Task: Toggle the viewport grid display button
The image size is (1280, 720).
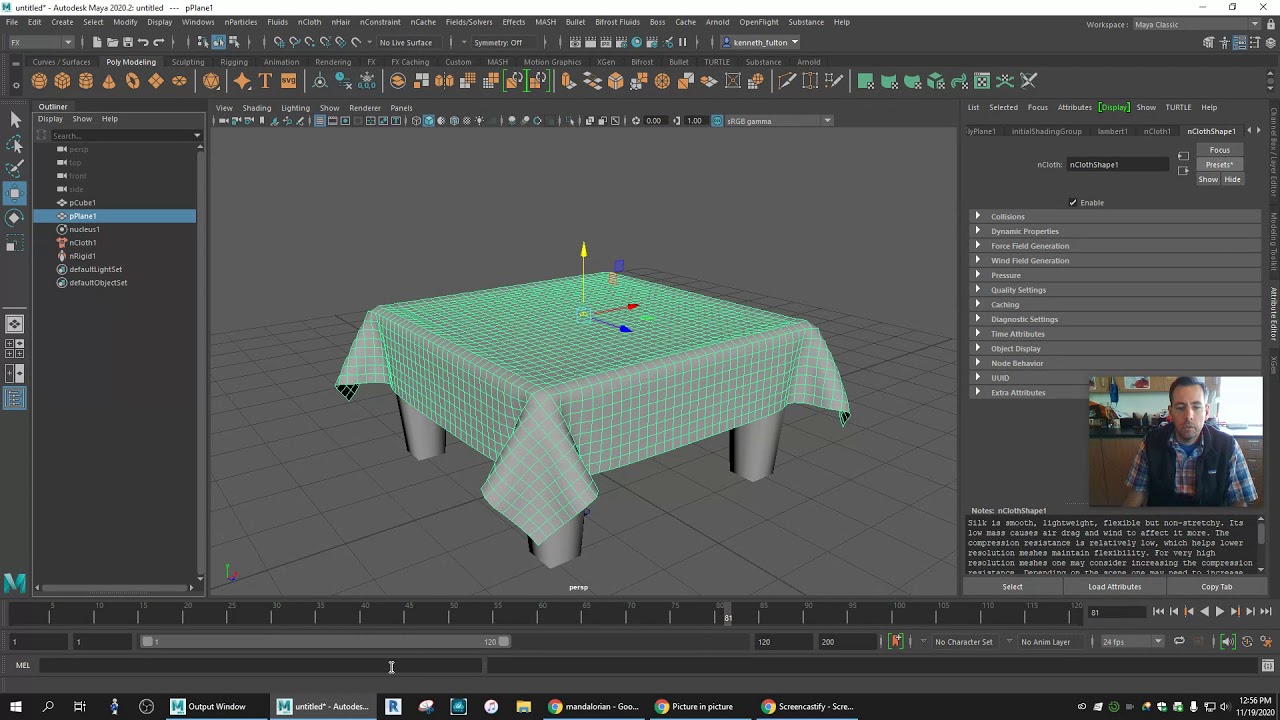Action: [x=319, y=121]
